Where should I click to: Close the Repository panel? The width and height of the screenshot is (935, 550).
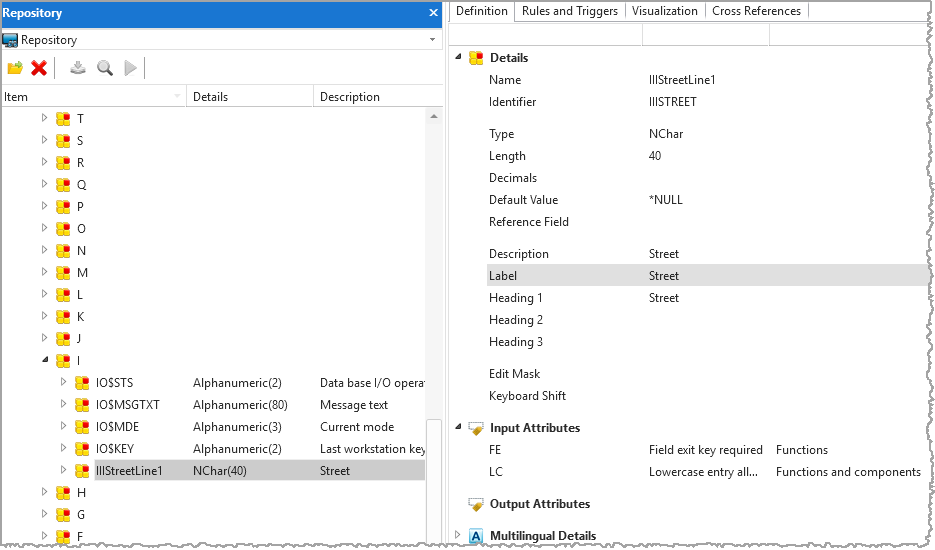pos(433,13)
